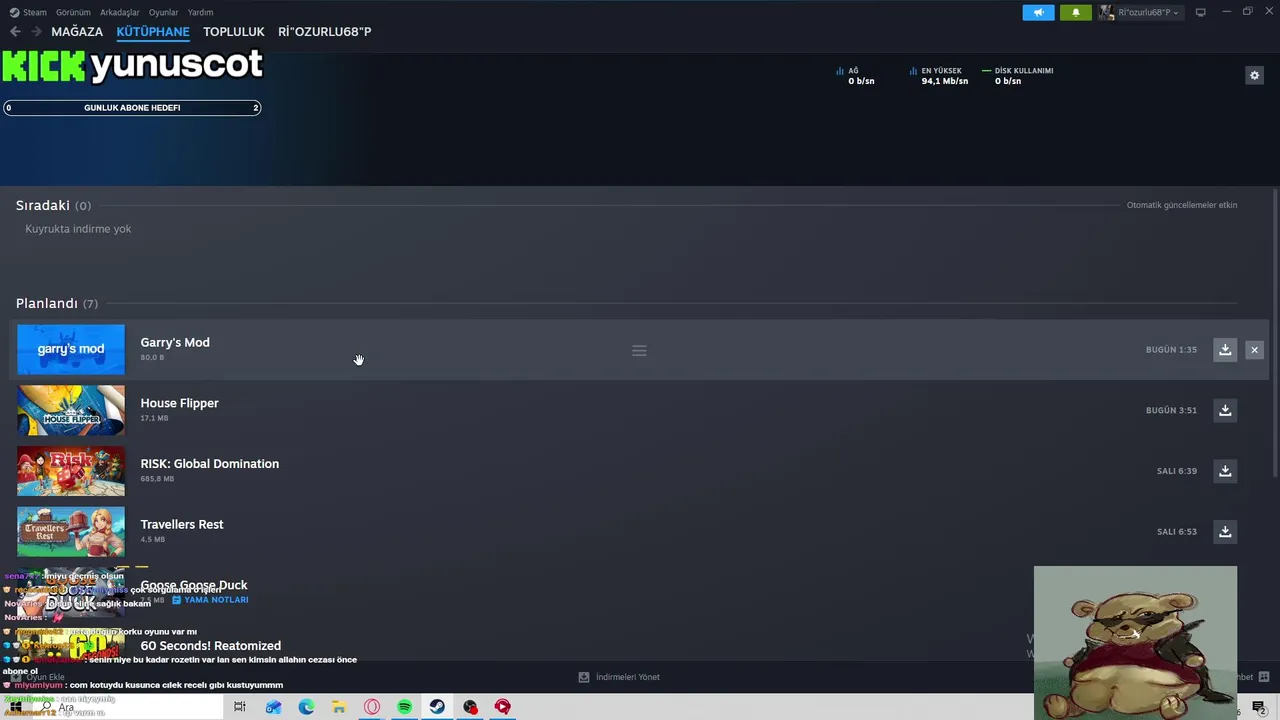Click the Planlandı (7) heading
1280x720 pixels.
tap(57, 303)
